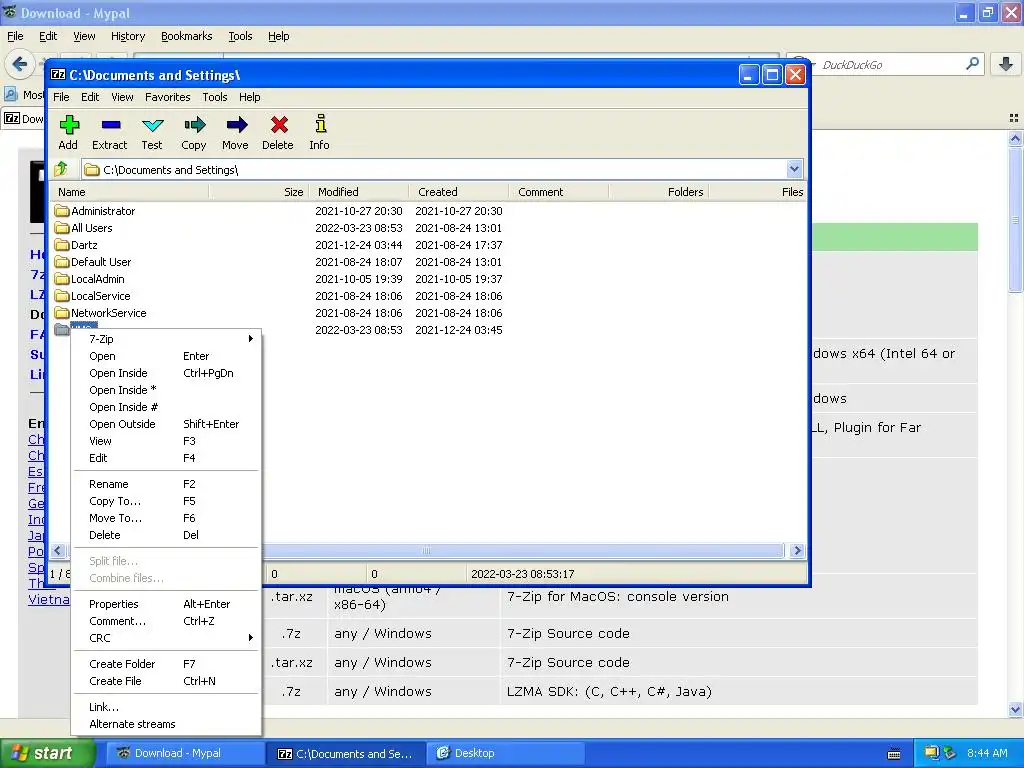Screen dimensions: 1024x768
Task: Click the Administrator folder icon
Action: (x=62, y=210)
